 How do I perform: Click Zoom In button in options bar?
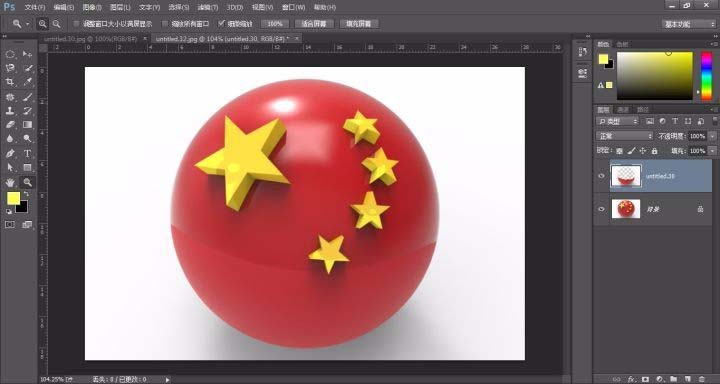[x=43, y=24]
